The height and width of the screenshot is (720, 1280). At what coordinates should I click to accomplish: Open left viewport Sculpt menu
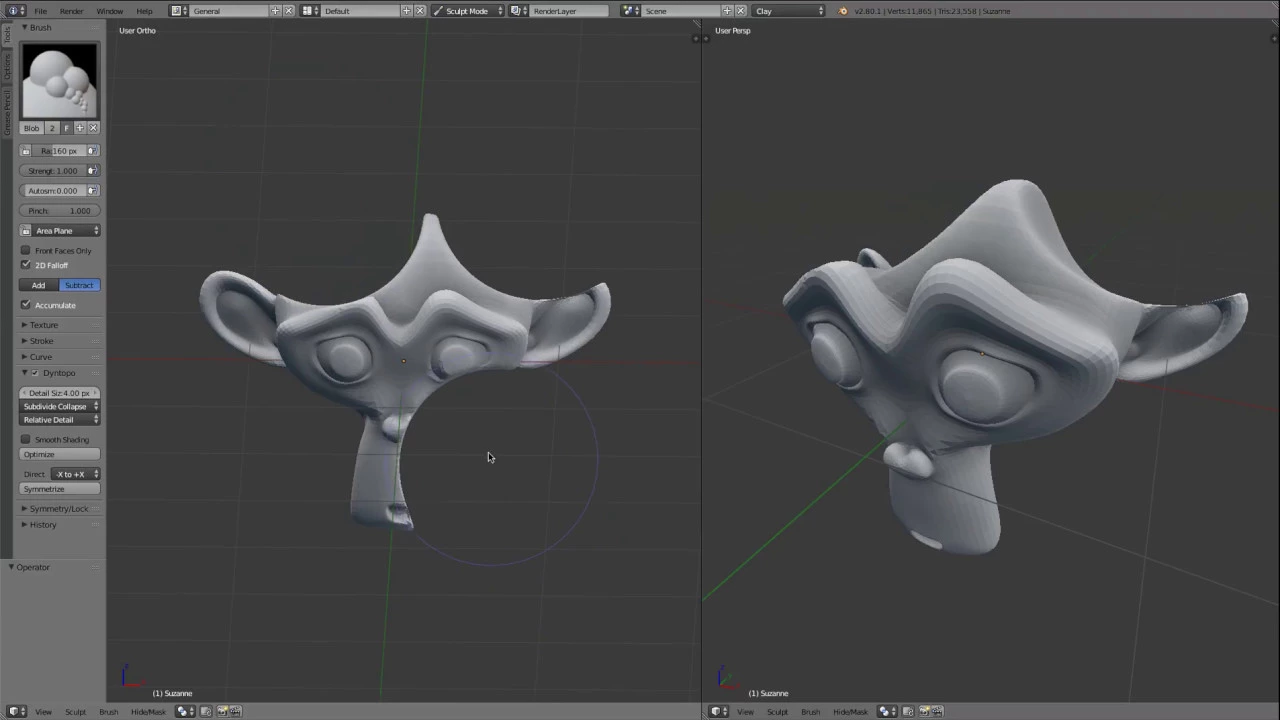pyautogui.click(x=76, y=712)
